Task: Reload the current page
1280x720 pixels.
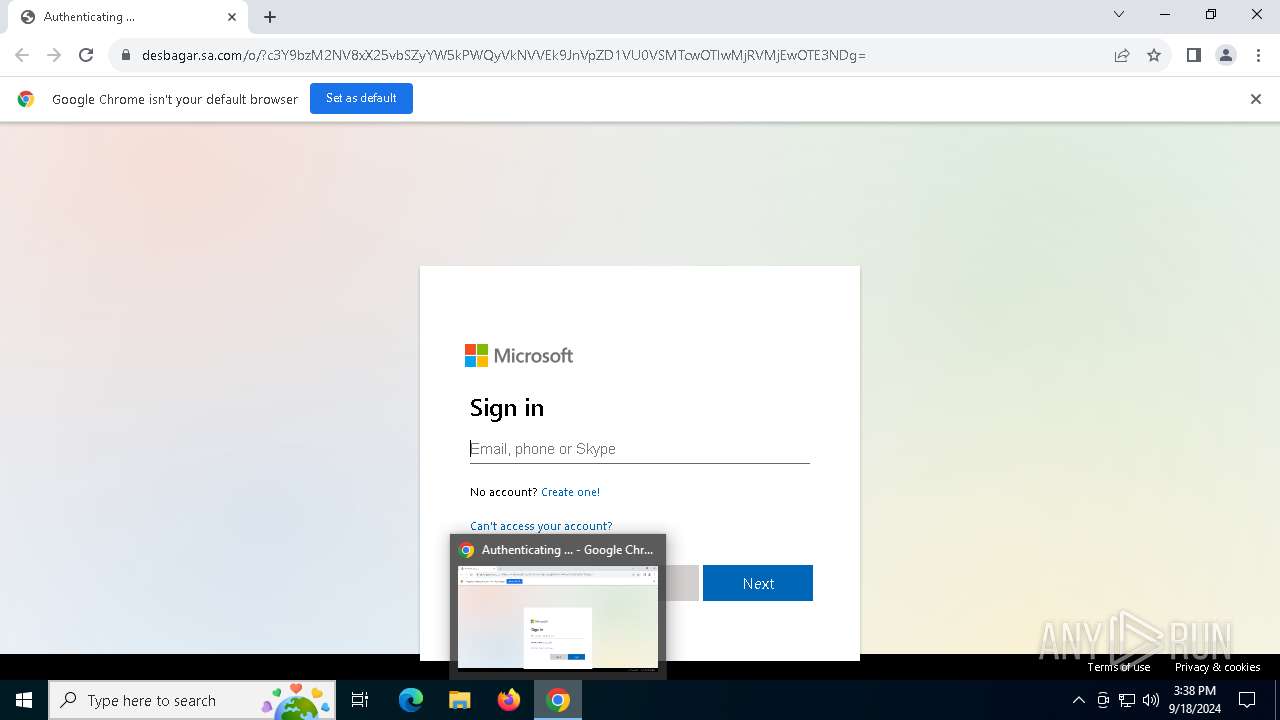Action: click(86, 55)
